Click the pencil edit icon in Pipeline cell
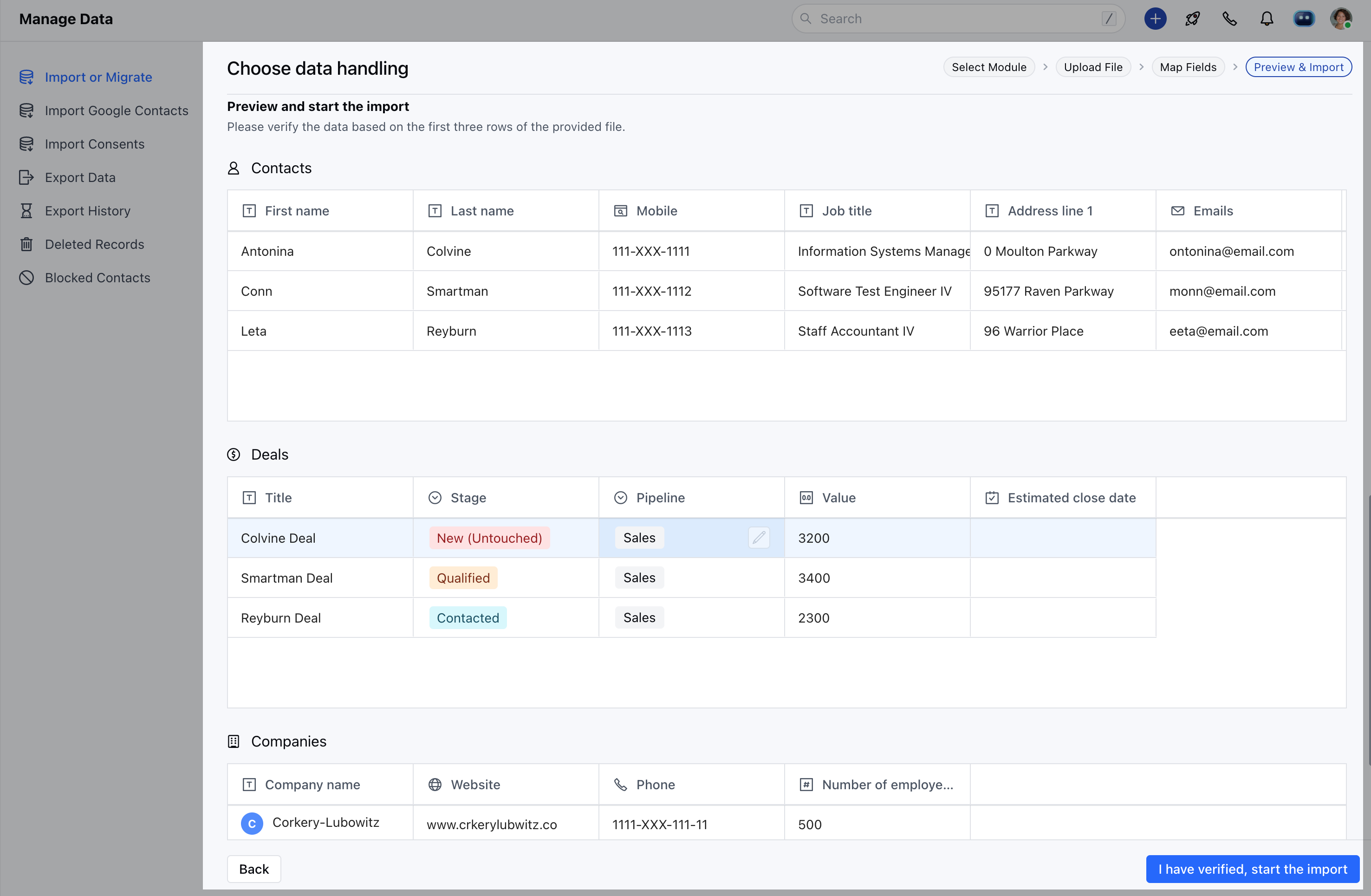The height and width of the screenshot is (896, 1371). pos(759,537)
